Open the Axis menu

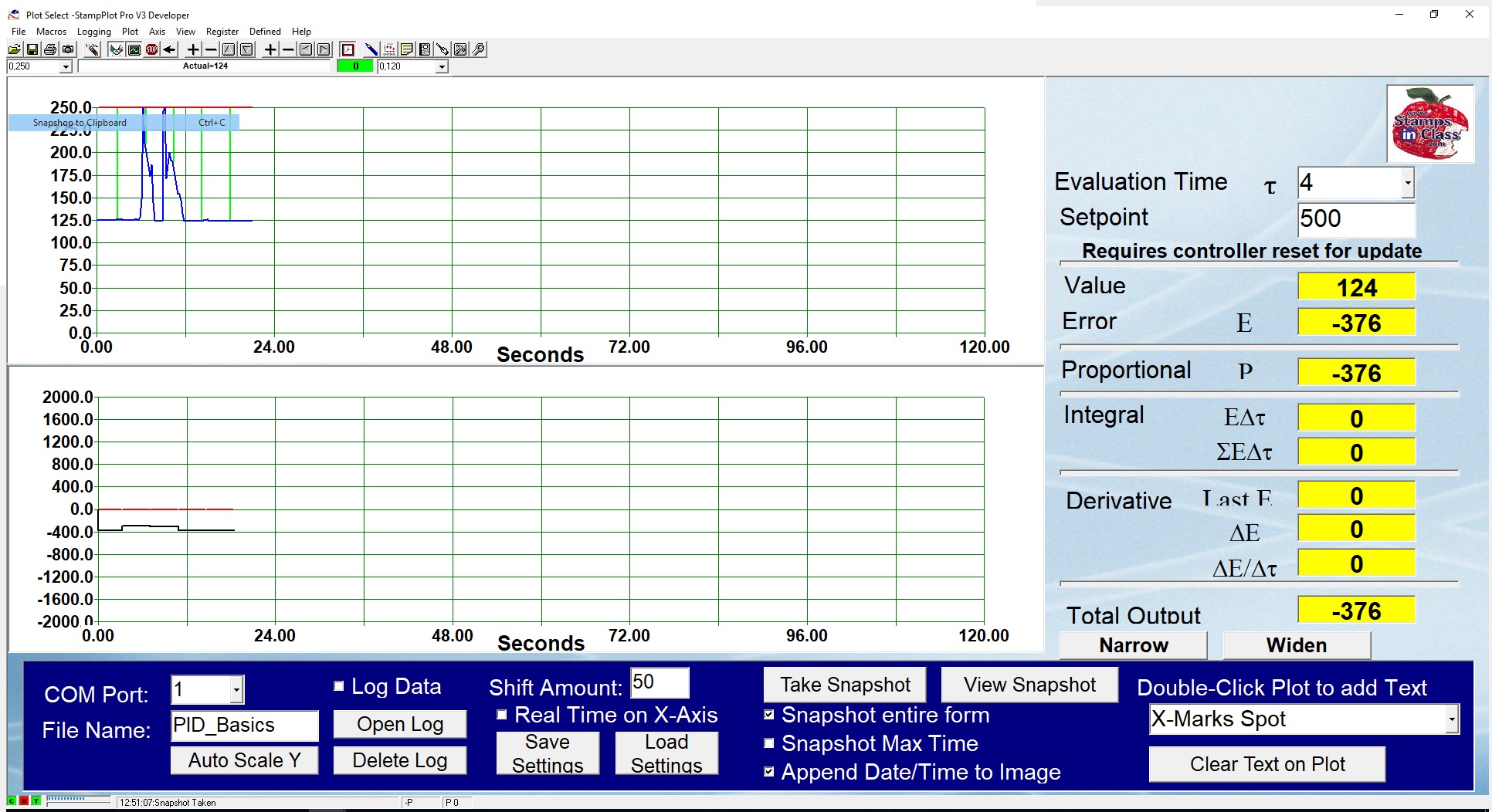(157, 32)
